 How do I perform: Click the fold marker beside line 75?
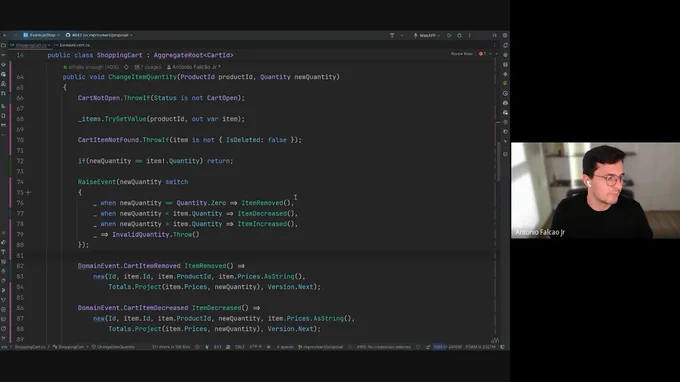click(x=29, y=192)
